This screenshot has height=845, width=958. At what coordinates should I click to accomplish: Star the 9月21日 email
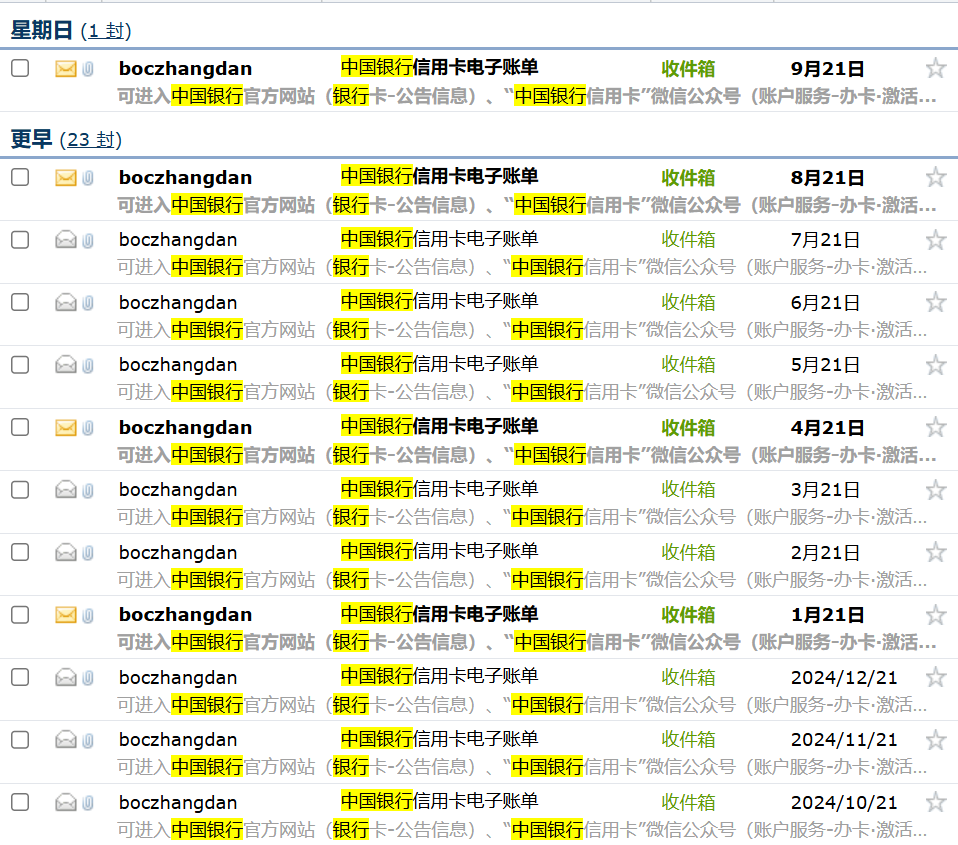coord(935,68)
